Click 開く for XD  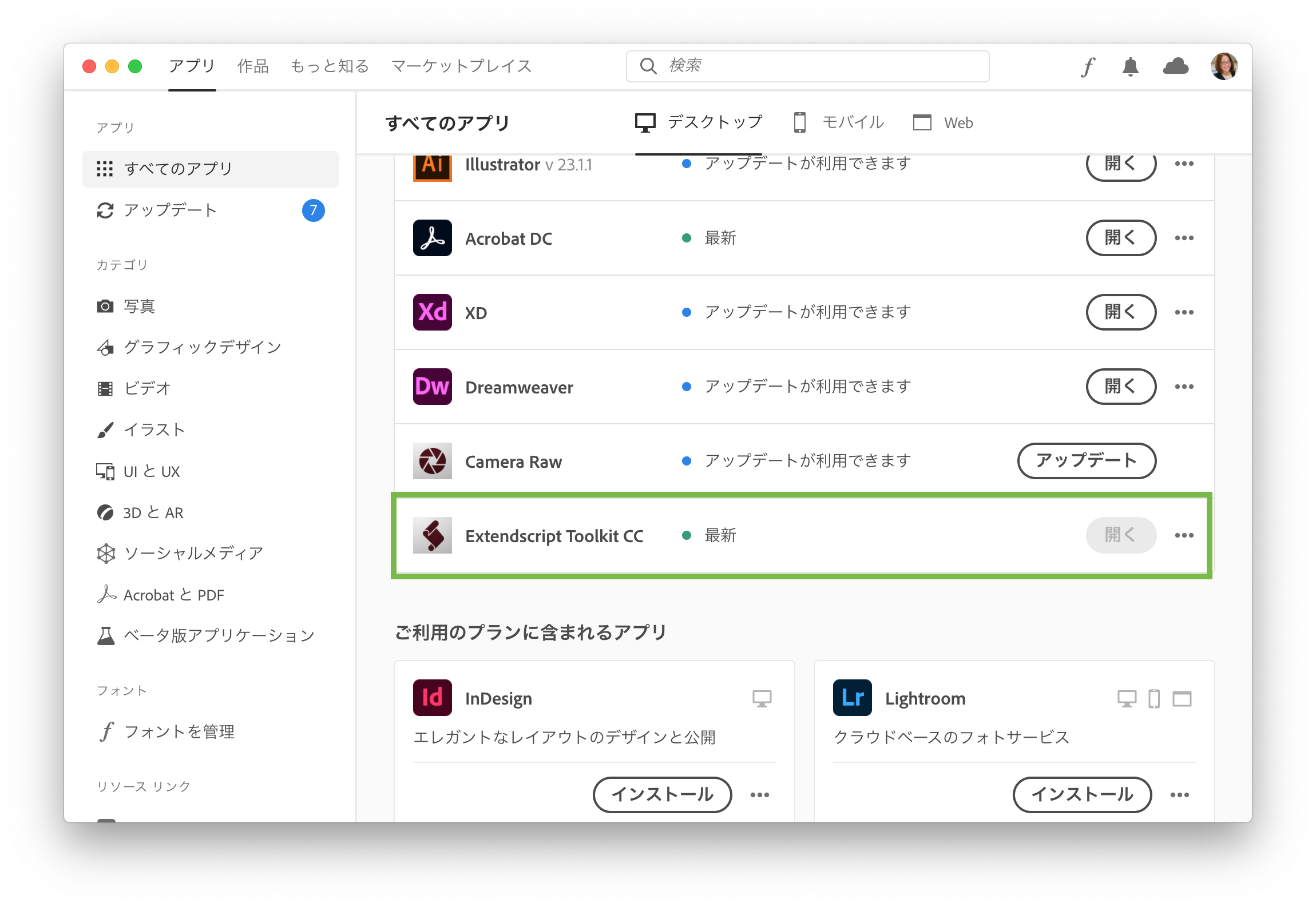[1121, 312]
